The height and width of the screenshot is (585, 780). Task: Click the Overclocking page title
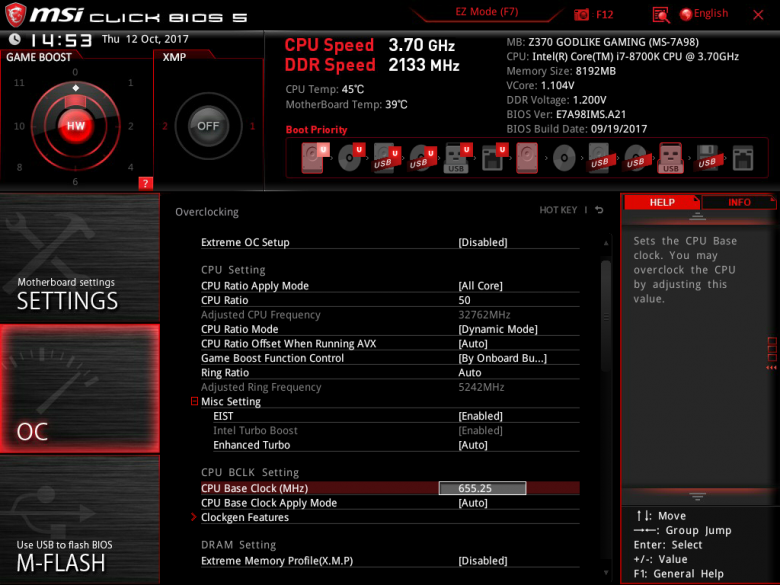tap(207, 212)
